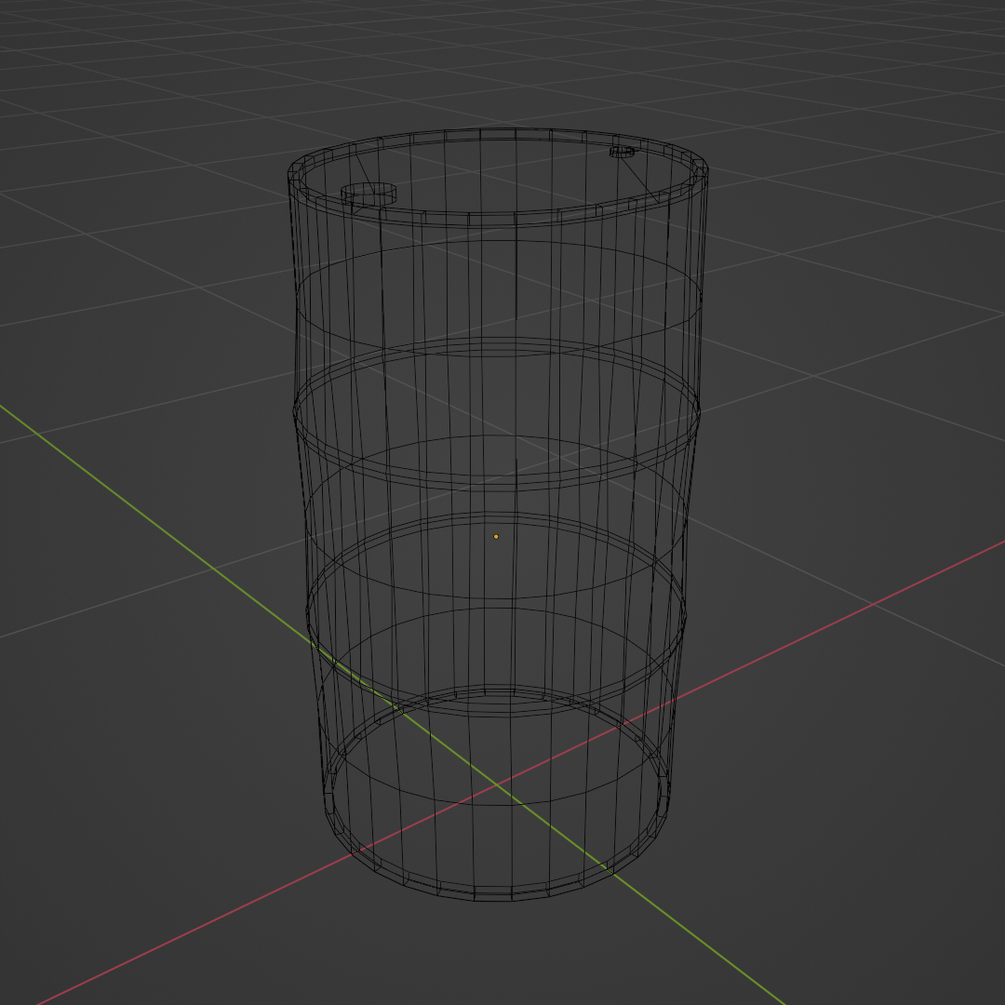Select the small bung cap on barrel top
The height and width of the screenshot is (1005, 1005).
tap(622, 151)
